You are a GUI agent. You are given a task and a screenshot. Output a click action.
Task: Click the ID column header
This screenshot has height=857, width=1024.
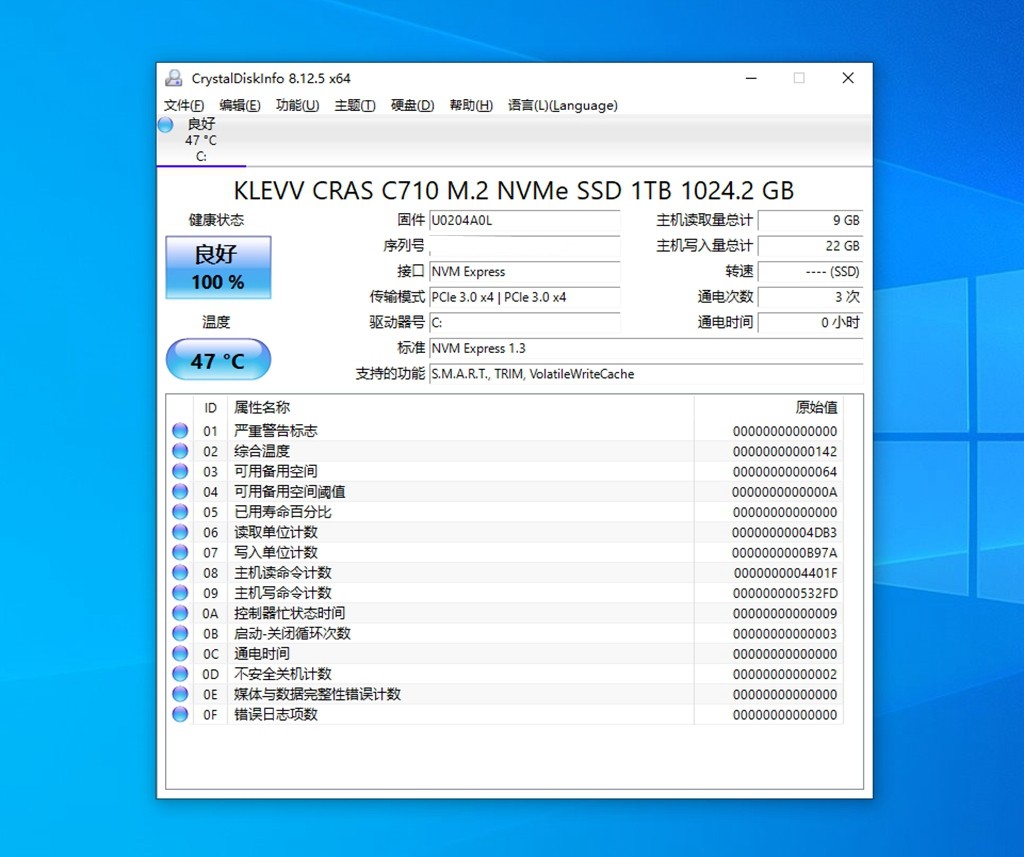210,408
